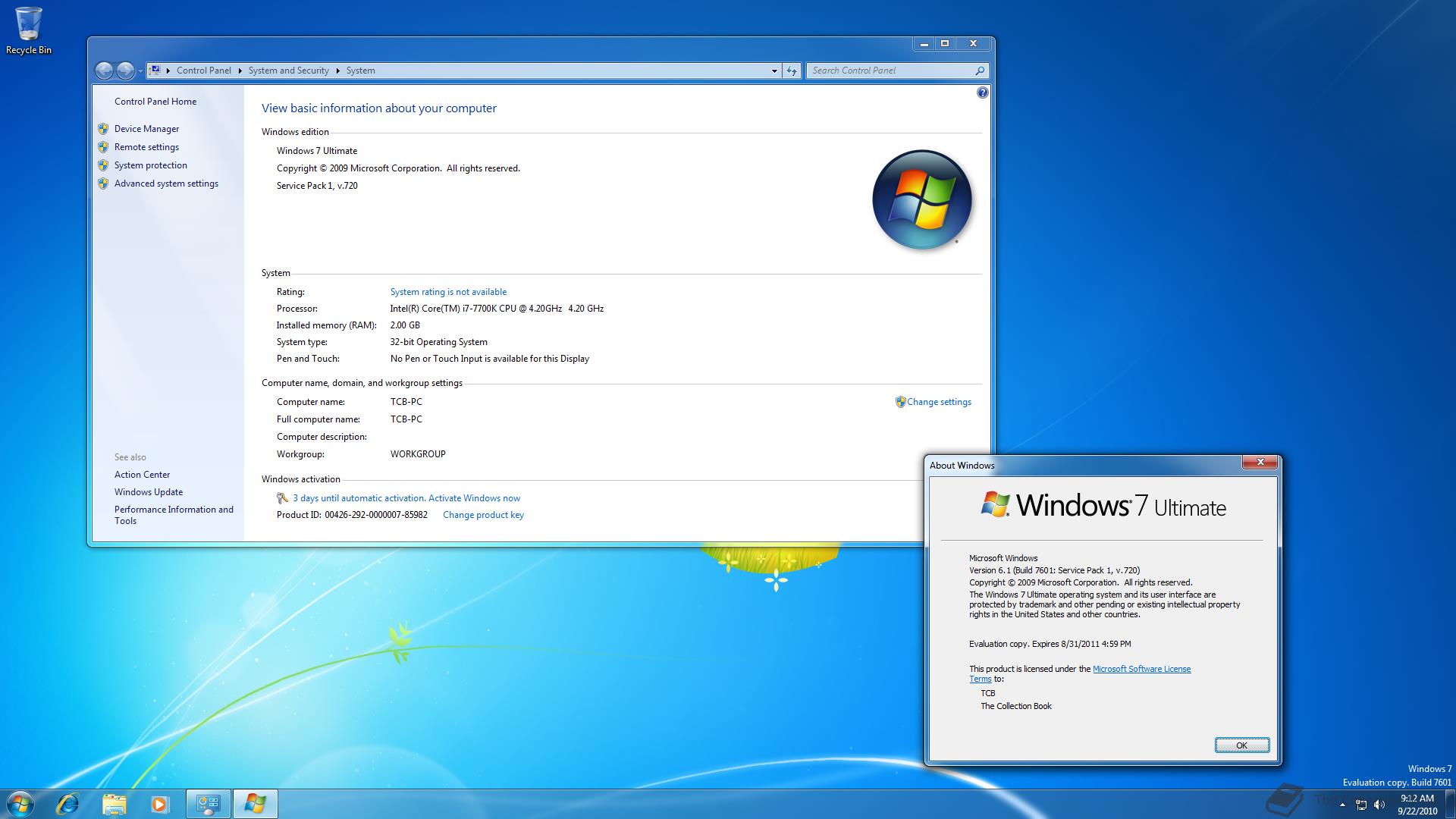Select Control Panel in the breadcrumb
The height and width of the screenshot is (819, 1456).
pos(203,71)
